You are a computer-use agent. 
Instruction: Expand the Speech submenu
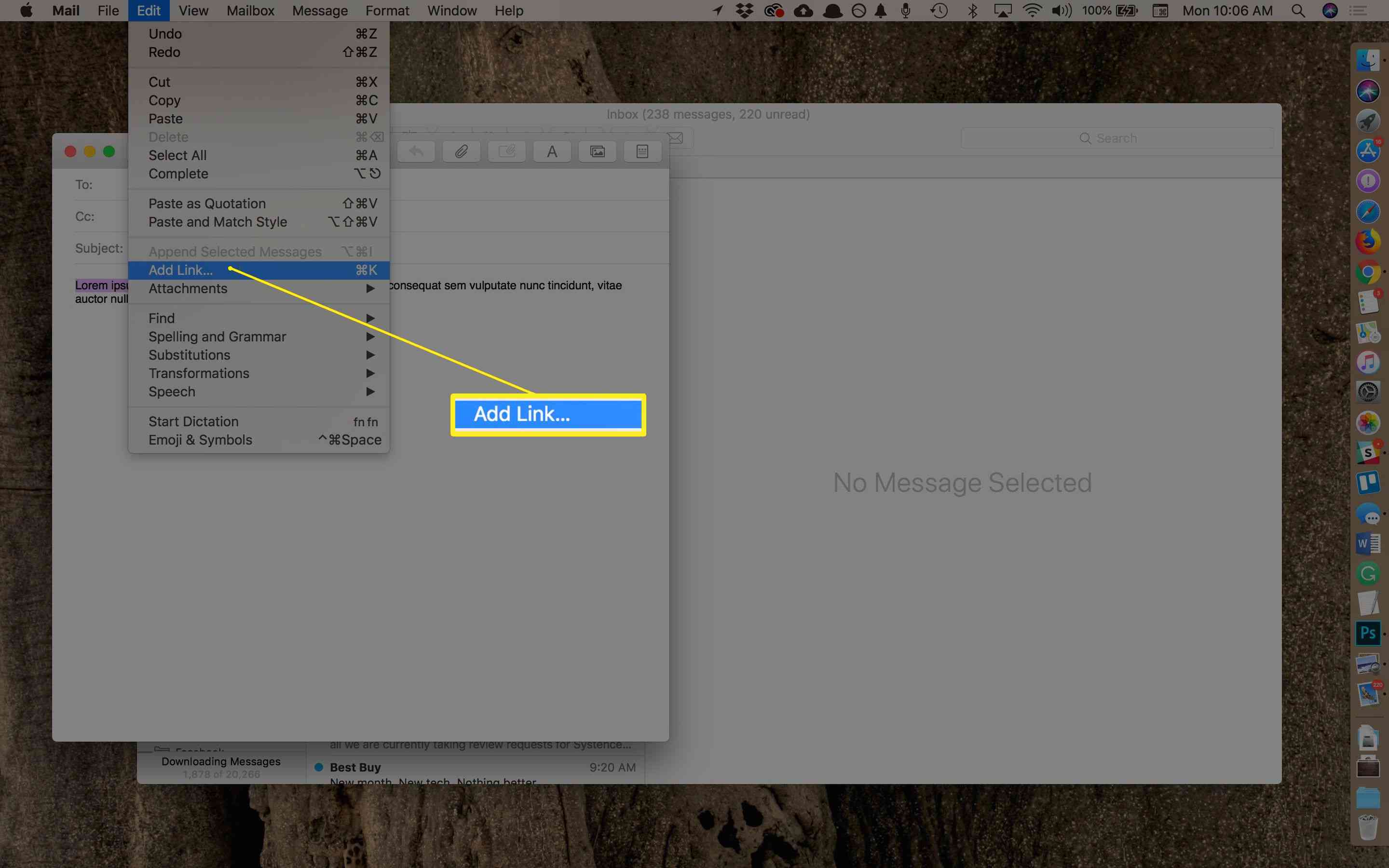click(259, 392)
